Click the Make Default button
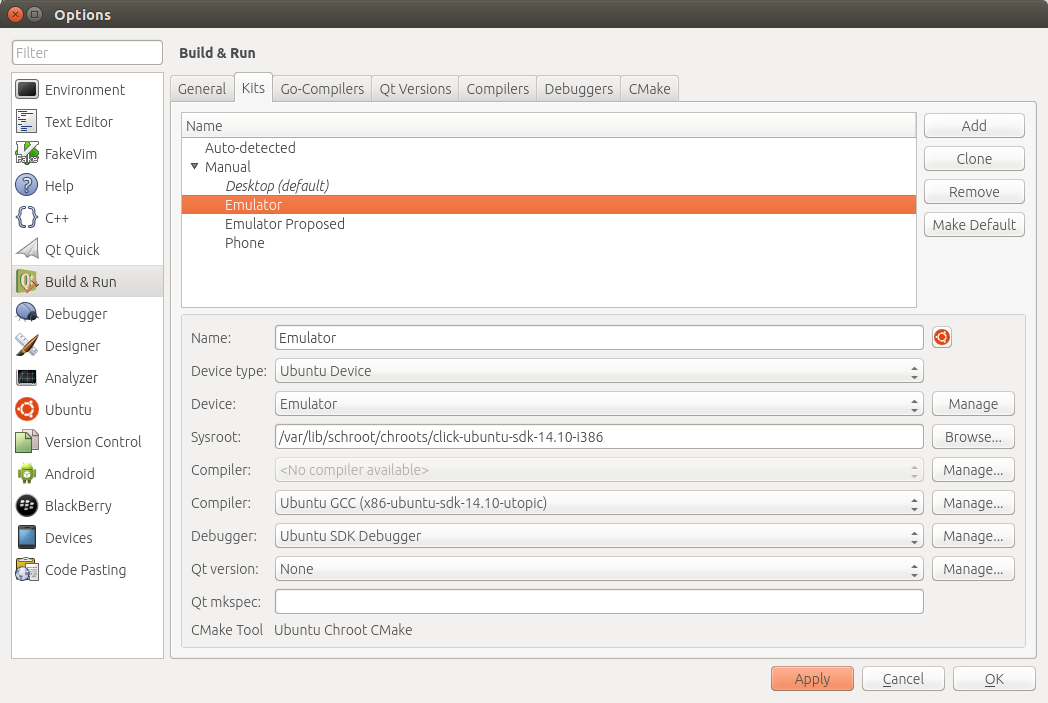Image resolution: width=1048 pixels, height=703 pixels. point(973,225)
